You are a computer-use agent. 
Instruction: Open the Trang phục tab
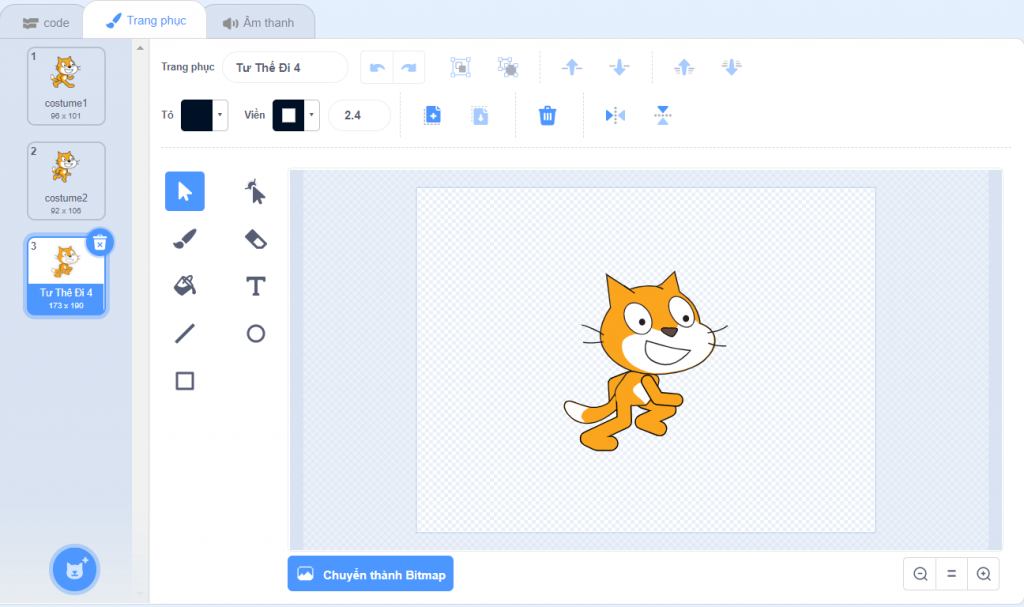[146, 20]
